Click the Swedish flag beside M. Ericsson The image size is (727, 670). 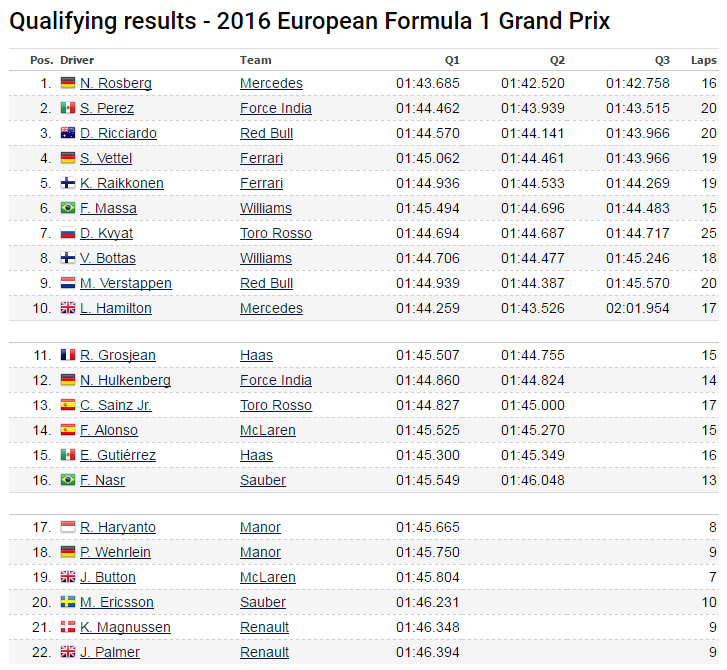coord(68,603)
